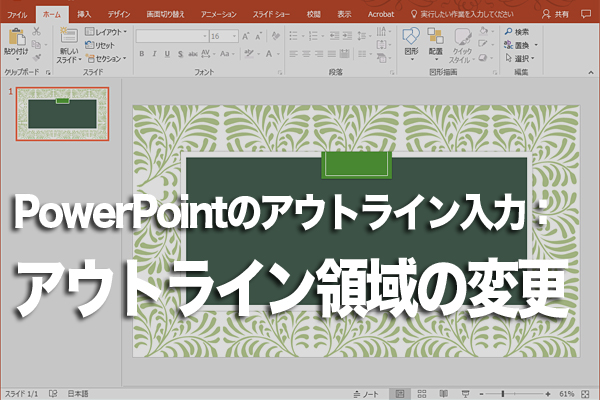This screenshot has width=600, height=400.
Task: Open the font name combo box
Action: click(173, 36)
